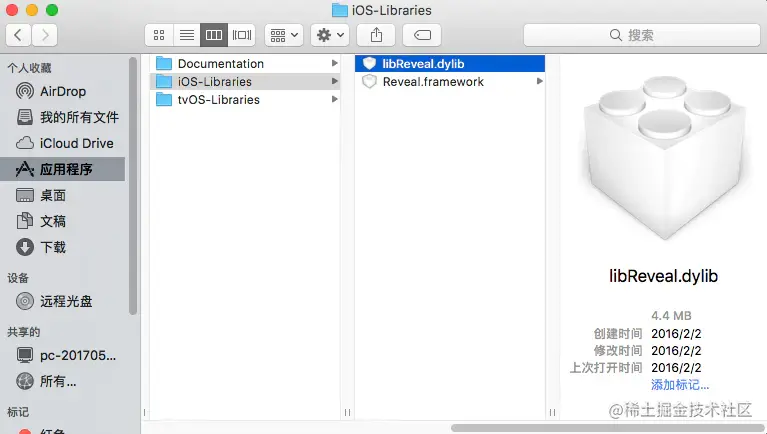The height and width of the screenshot is (434, 767).
Task: Select the libReveal.dylib file
Action: click(x=450, y=64)
